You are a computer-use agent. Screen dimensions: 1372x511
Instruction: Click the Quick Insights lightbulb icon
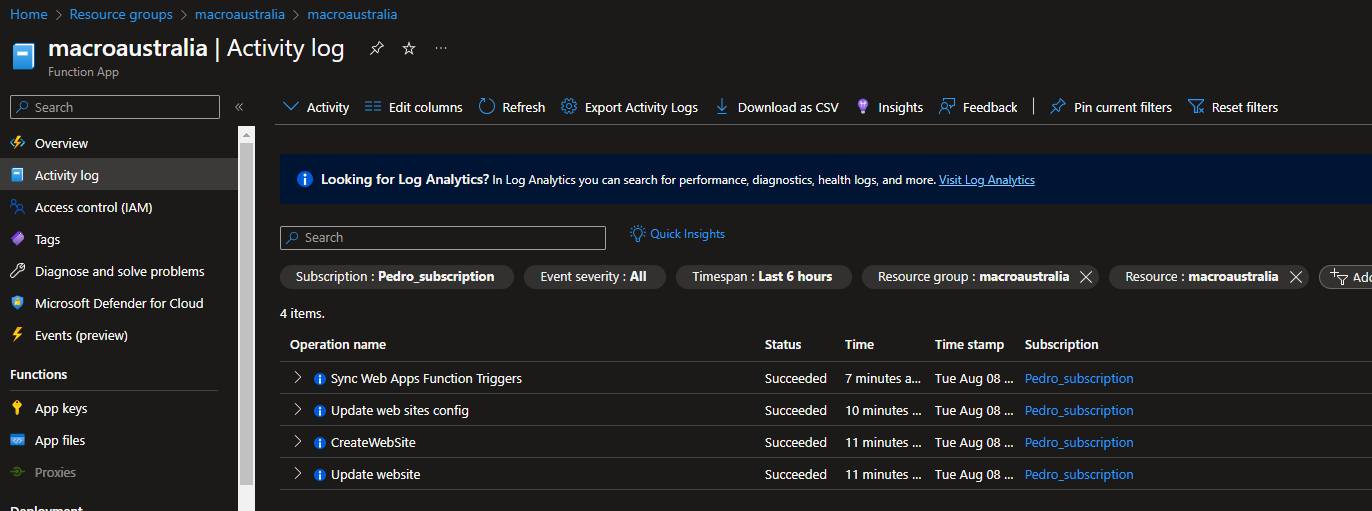tap(638, 233)
